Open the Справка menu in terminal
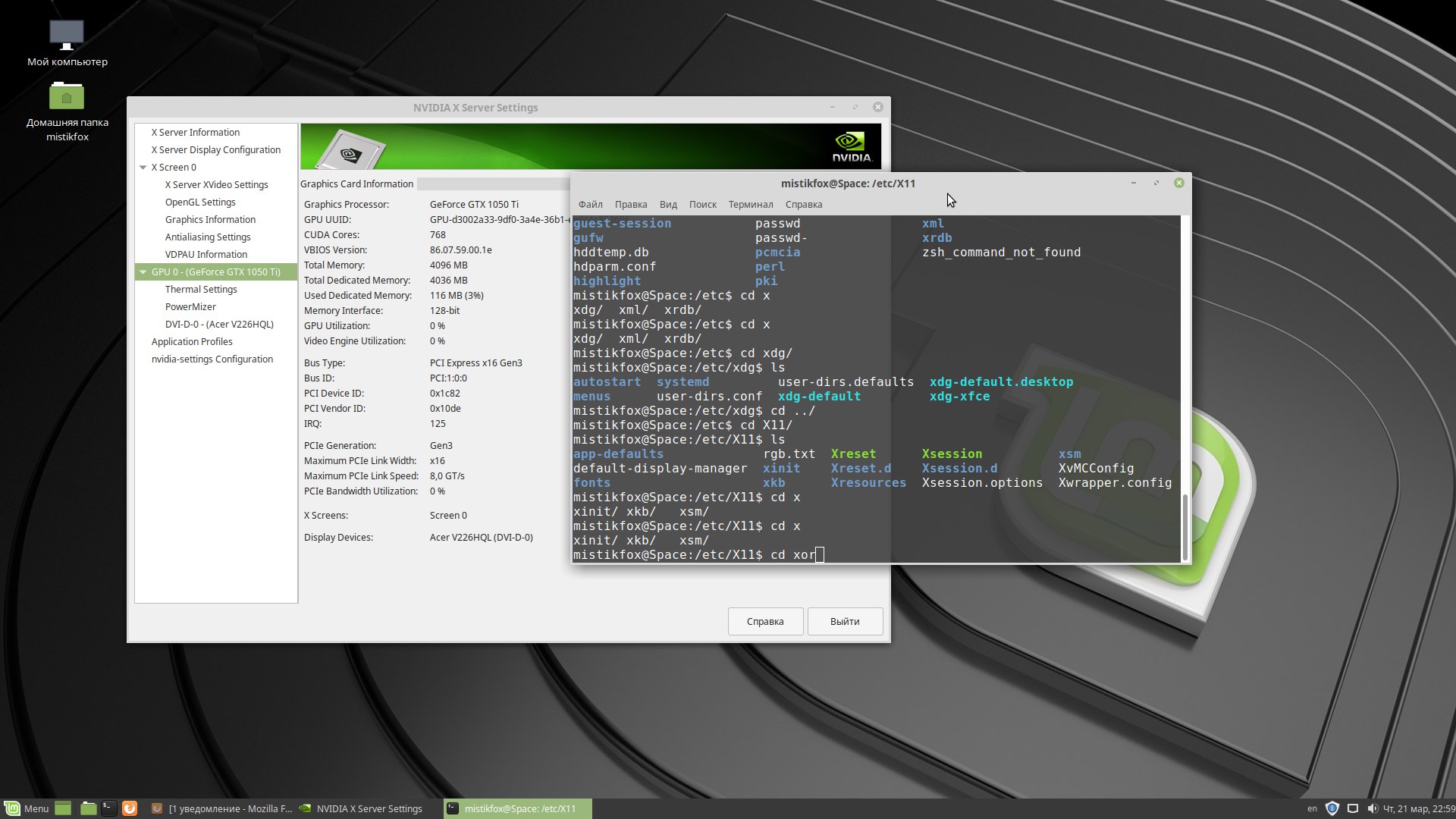Screen dimensions: 1456x819 [804, 204]
